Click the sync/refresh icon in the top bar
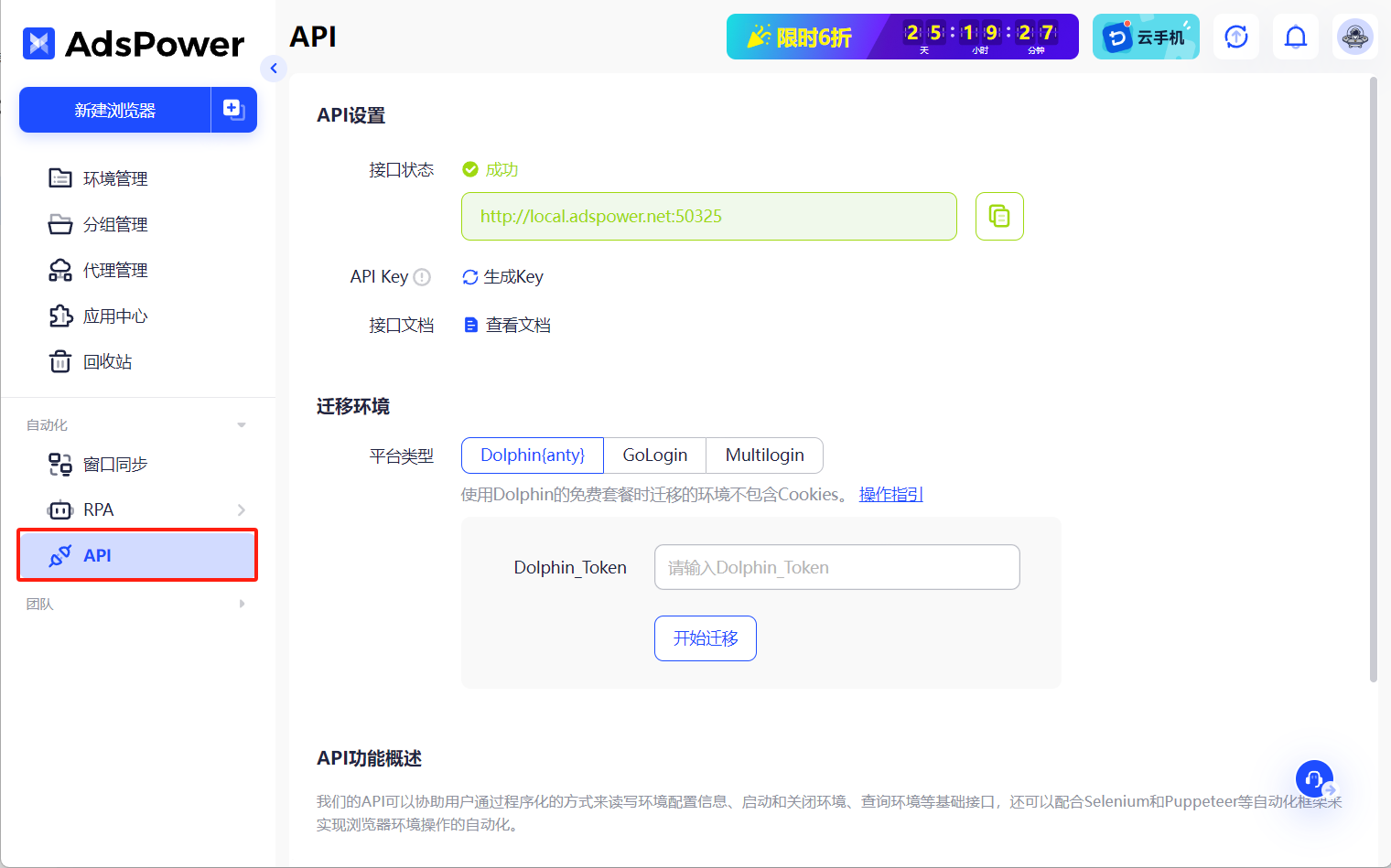 click(x=1235, y=37)
